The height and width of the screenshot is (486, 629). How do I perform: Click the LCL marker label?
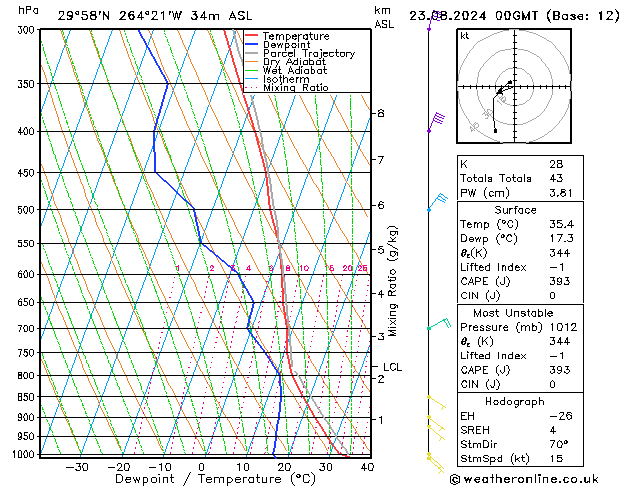point(392,367)
